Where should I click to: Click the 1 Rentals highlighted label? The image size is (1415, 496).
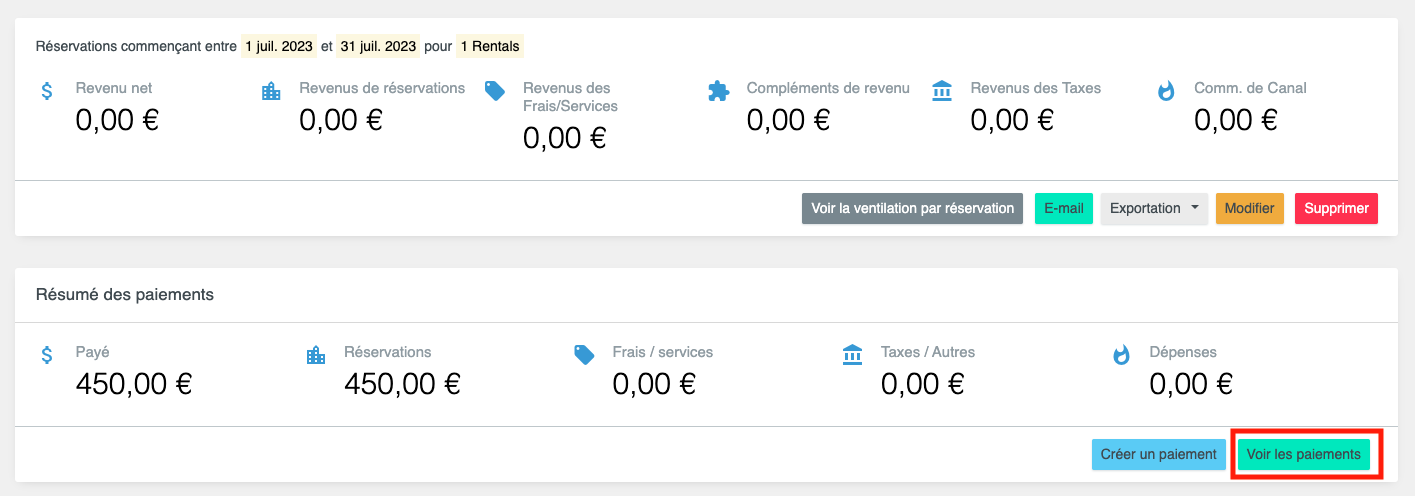point(490,46)
